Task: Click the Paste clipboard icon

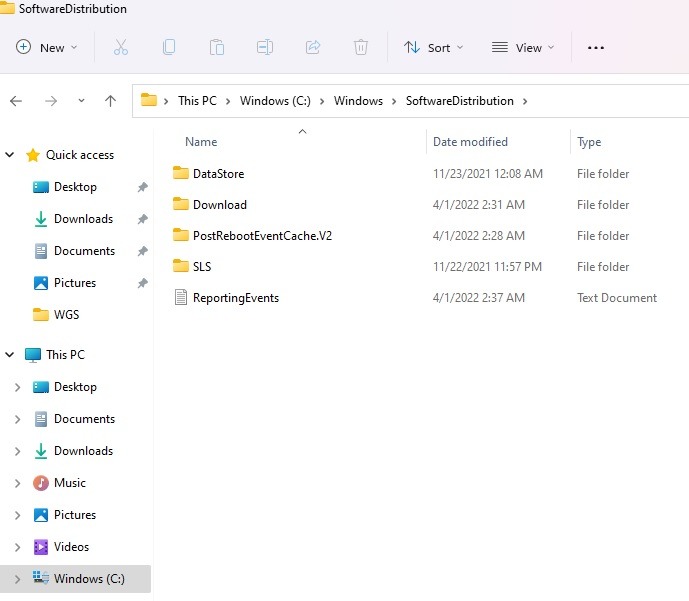Action: coord(217,47)
